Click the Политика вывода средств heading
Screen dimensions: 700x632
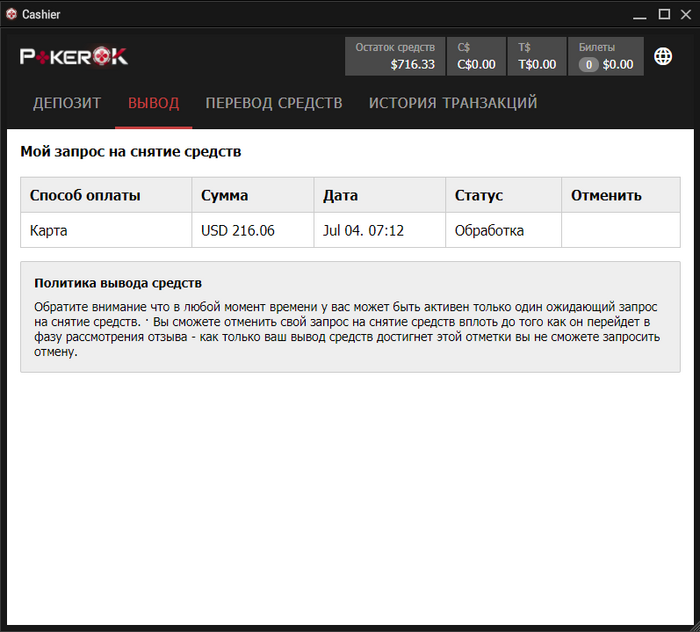[118, 283]
